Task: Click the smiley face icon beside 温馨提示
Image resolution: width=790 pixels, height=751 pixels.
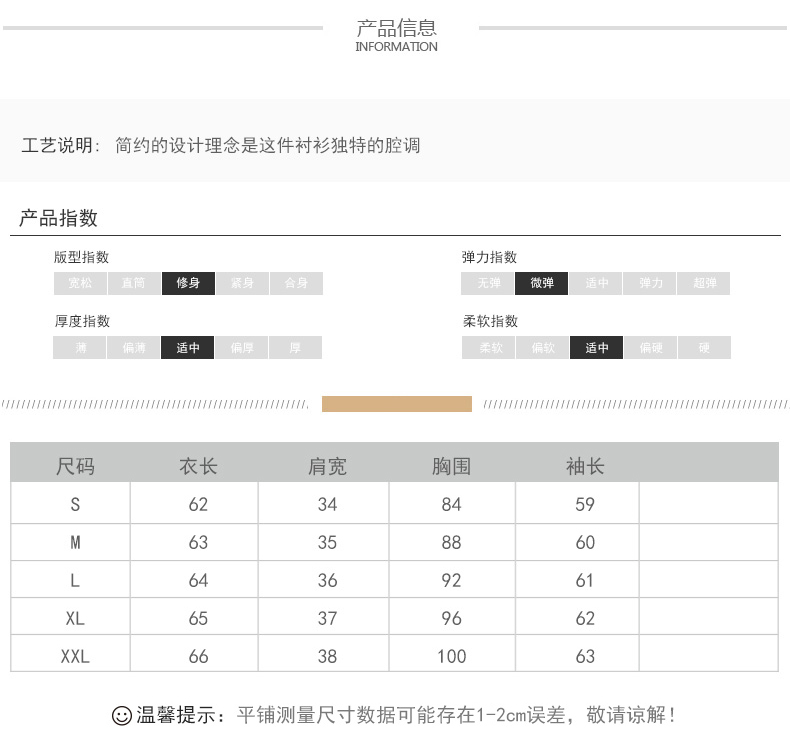Action: click(x=121, y=716)
